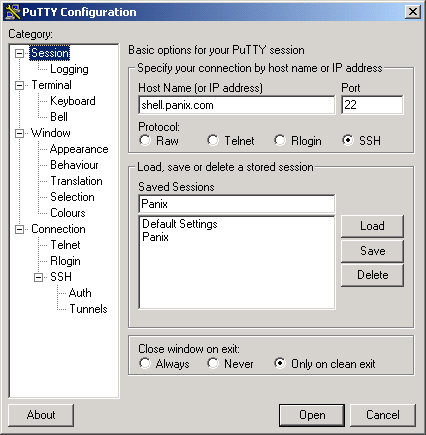
Task: Collapse the Session tree node
Action: point(20,53)
